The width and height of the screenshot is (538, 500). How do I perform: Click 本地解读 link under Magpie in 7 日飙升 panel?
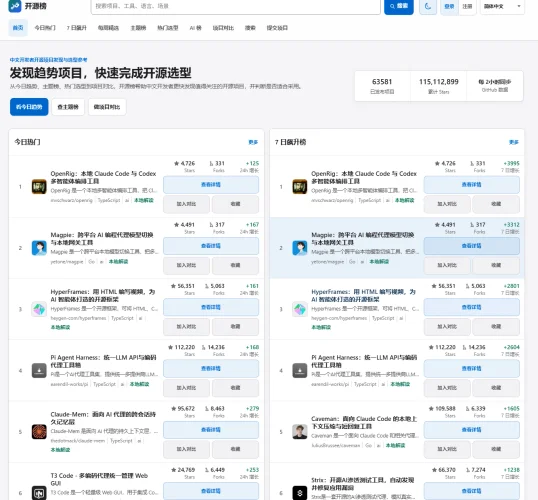point(379,261)
